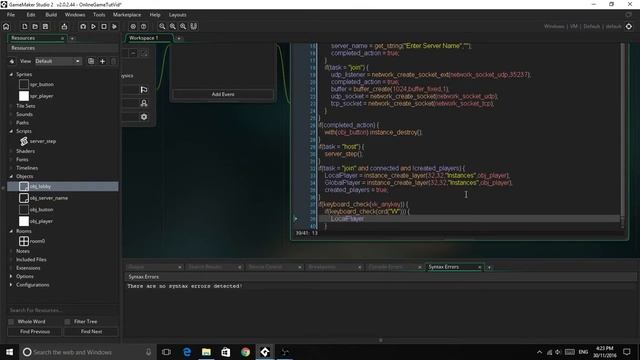
Task: Open target settings icon at top right
Action: pyautogui.click(x=629, y=27)
